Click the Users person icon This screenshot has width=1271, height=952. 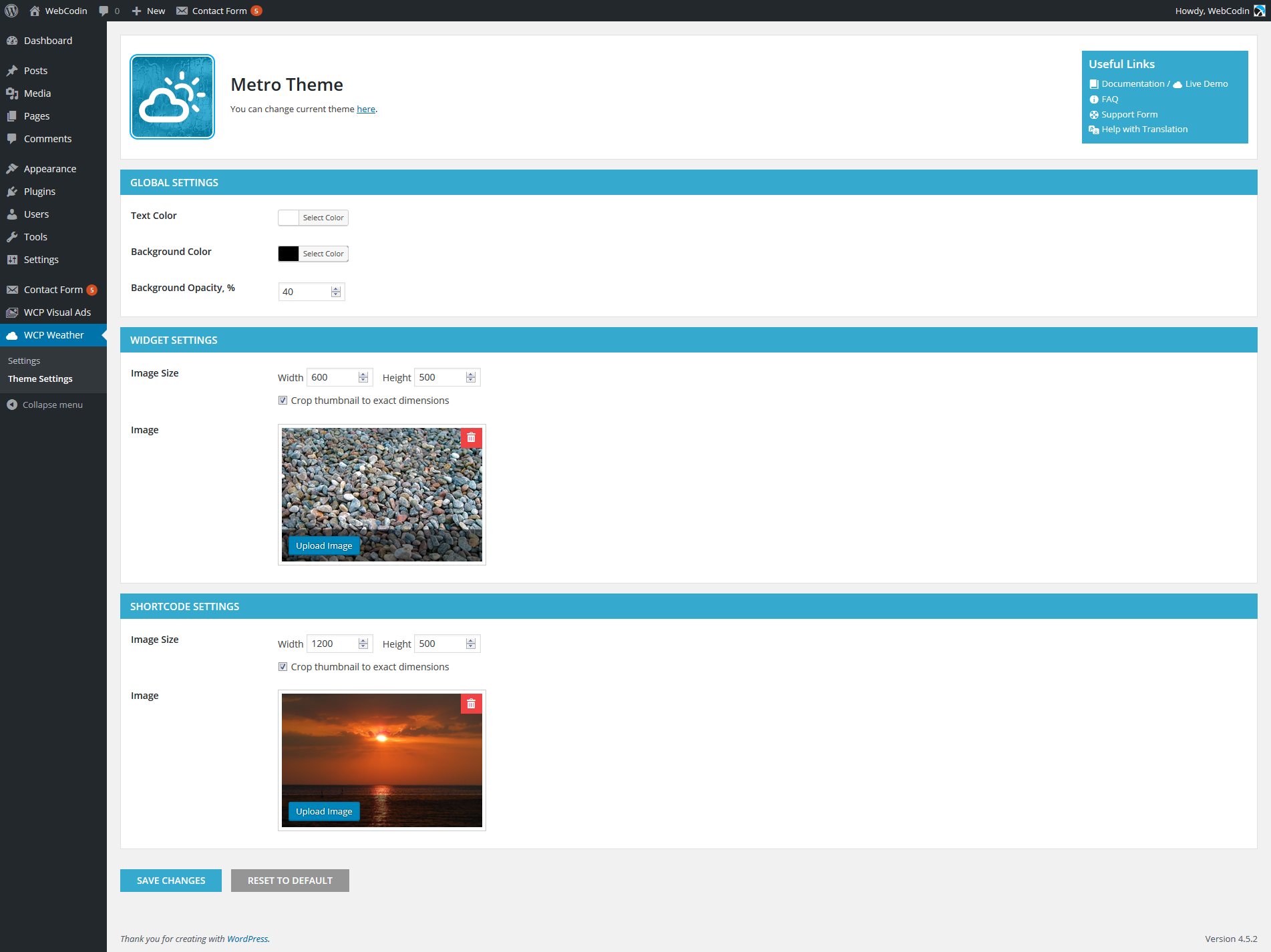[x=12, y=214]
